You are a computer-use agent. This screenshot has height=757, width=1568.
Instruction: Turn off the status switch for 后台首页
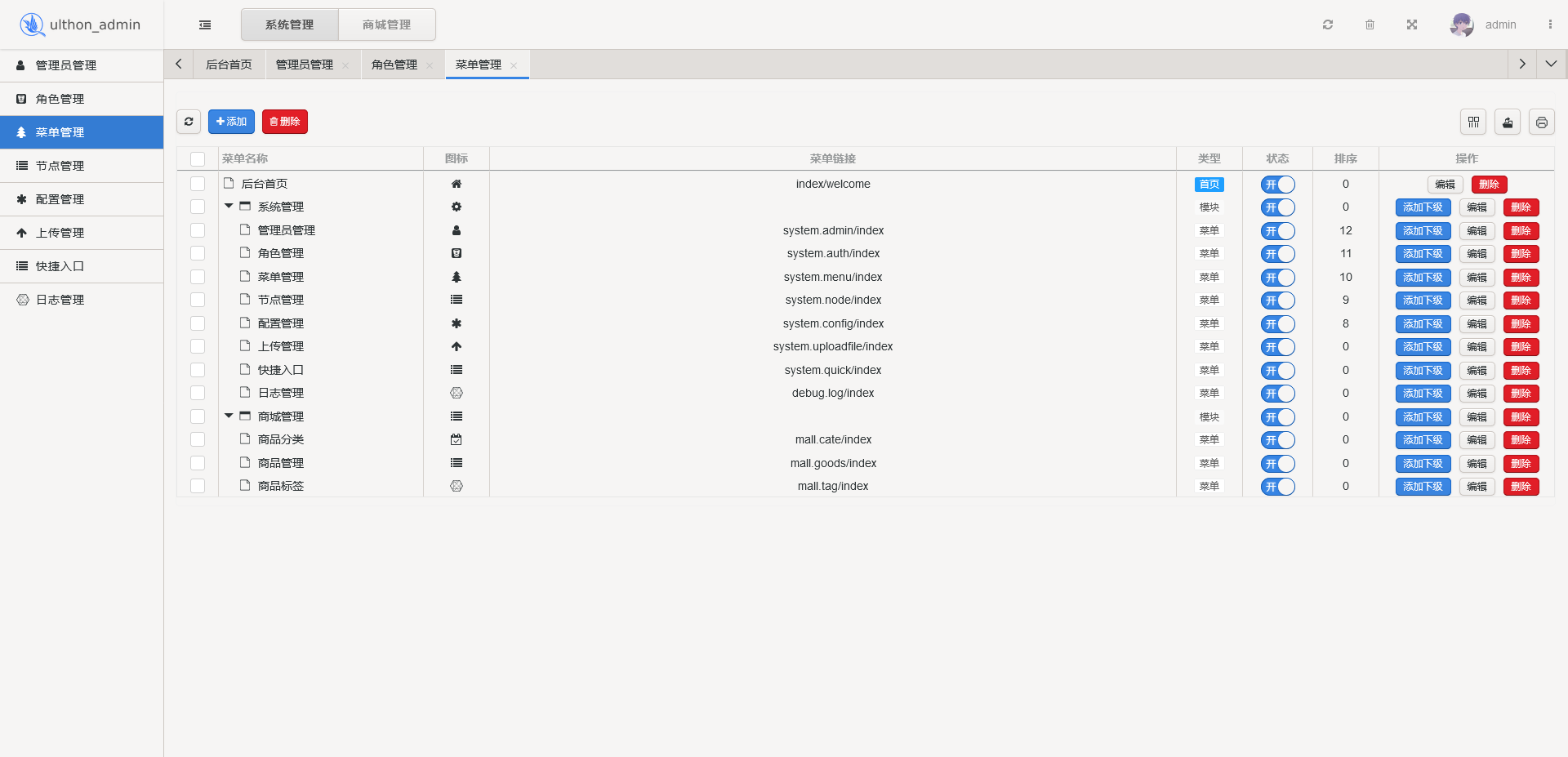point(1277,185)
